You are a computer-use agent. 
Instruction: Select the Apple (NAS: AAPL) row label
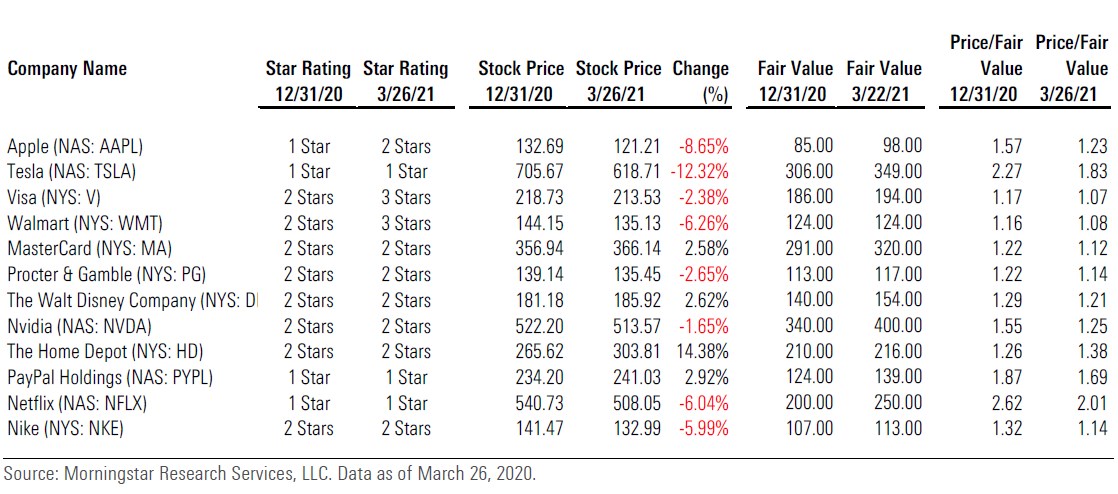tap(76, 146)
